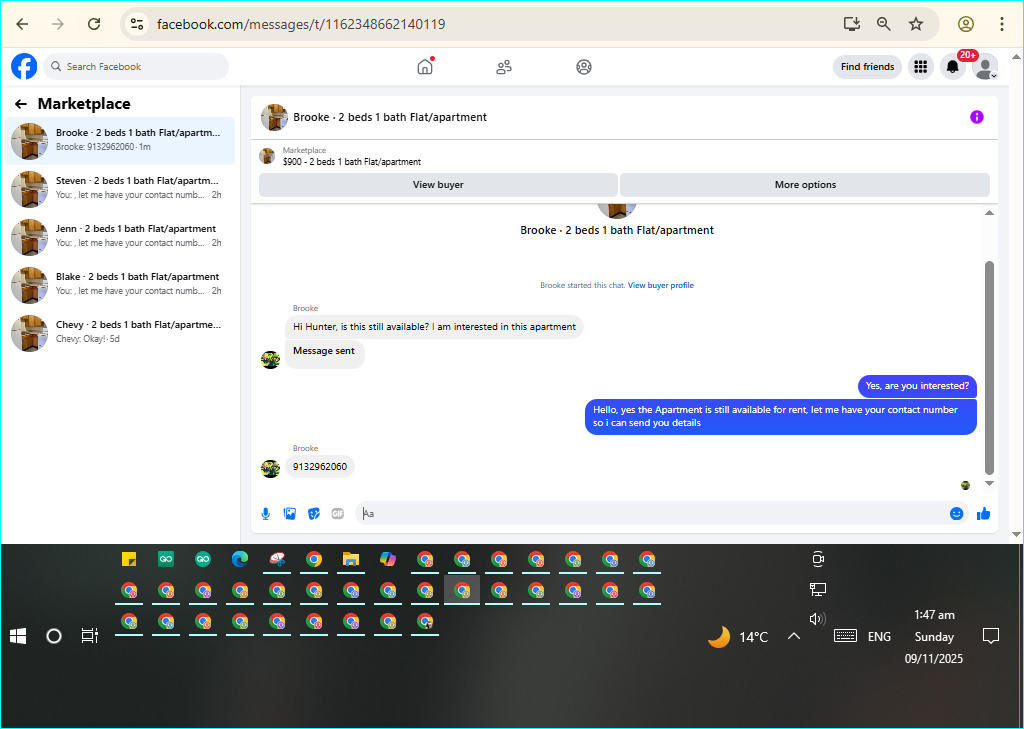
Task: Send a thumbs-up like
Action: pyautogui.click(x=984, y=514)
